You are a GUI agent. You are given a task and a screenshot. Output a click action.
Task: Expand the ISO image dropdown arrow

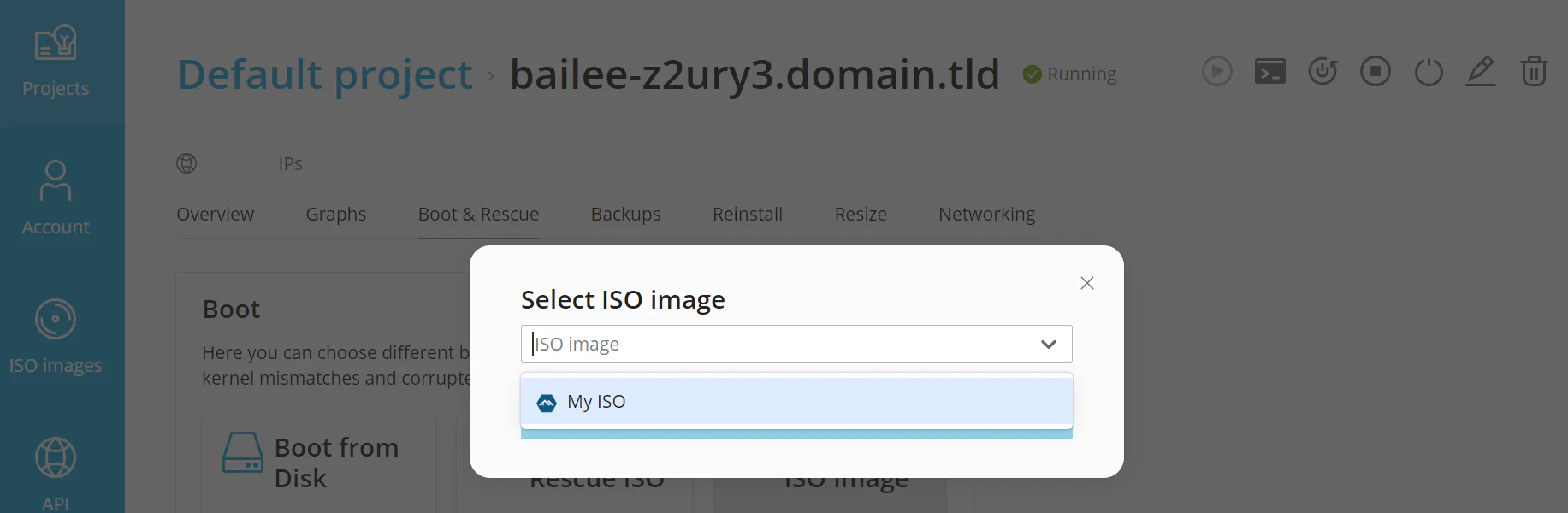point(1049,345)
